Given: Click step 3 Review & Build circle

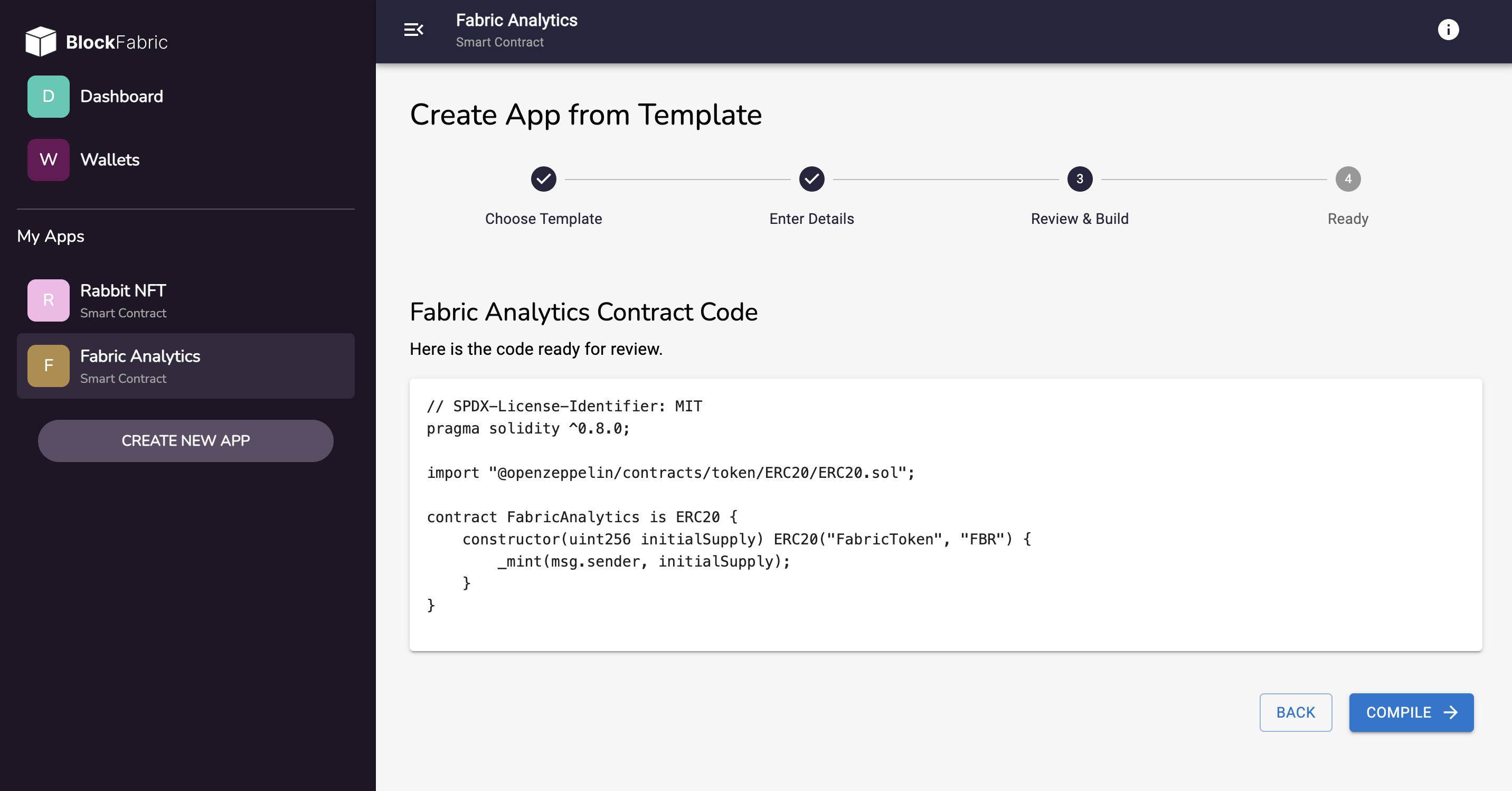Looking at the screenshot, I should point(1080,179).
